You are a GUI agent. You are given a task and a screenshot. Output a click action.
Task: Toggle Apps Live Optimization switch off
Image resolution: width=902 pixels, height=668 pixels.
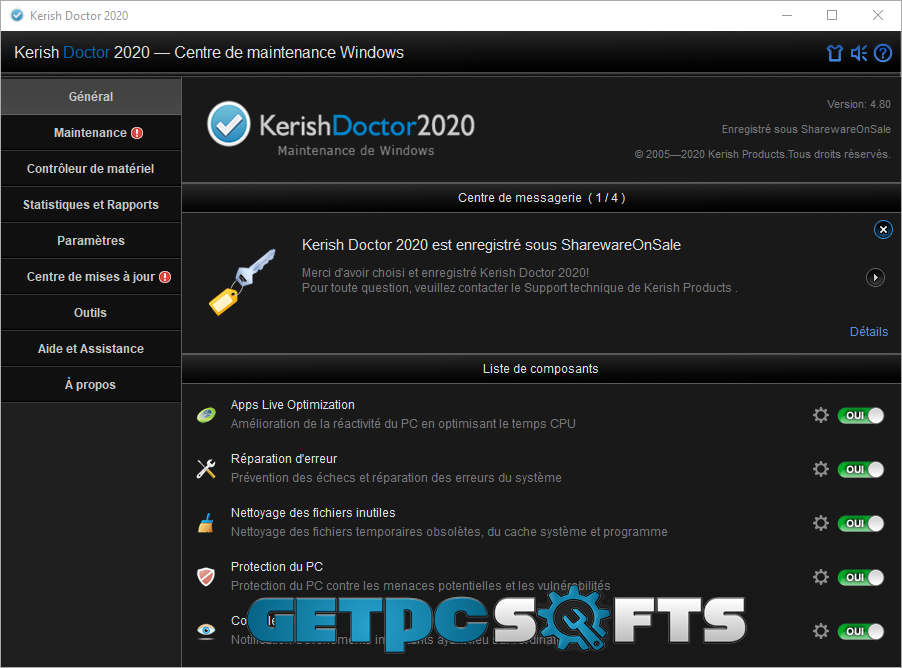point(861,415)
